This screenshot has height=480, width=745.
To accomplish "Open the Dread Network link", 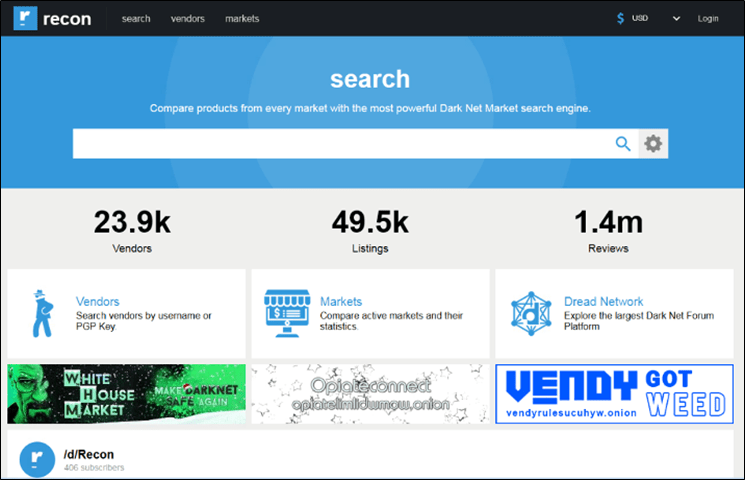I will [x=603, y=301].
